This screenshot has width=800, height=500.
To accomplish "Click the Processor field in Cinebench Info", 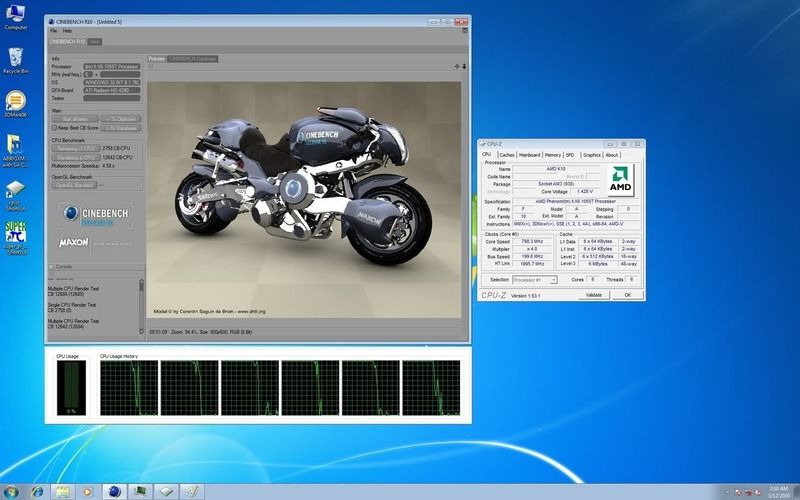I will (x=112, y=66).
